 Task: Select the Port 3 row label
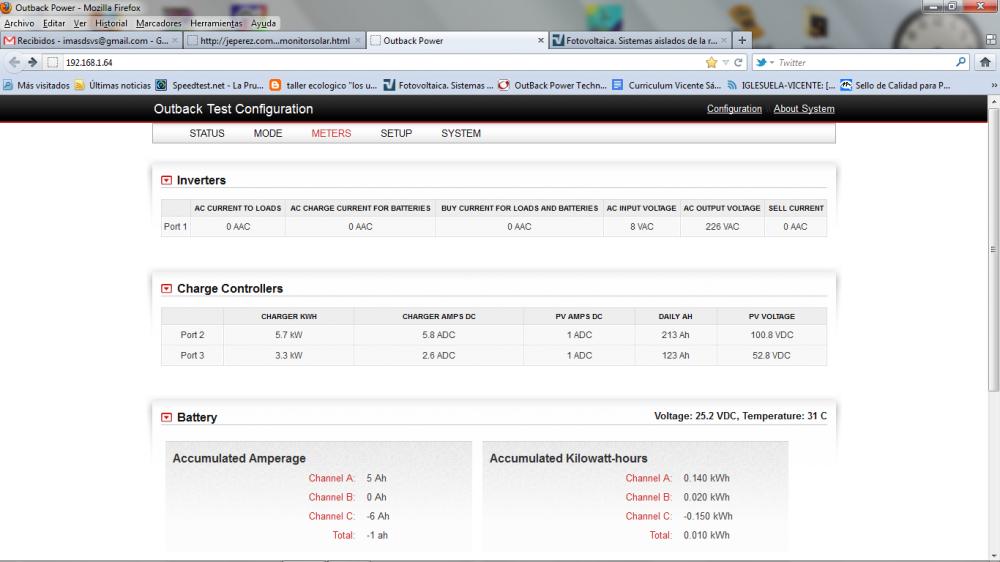click(192, 355)
